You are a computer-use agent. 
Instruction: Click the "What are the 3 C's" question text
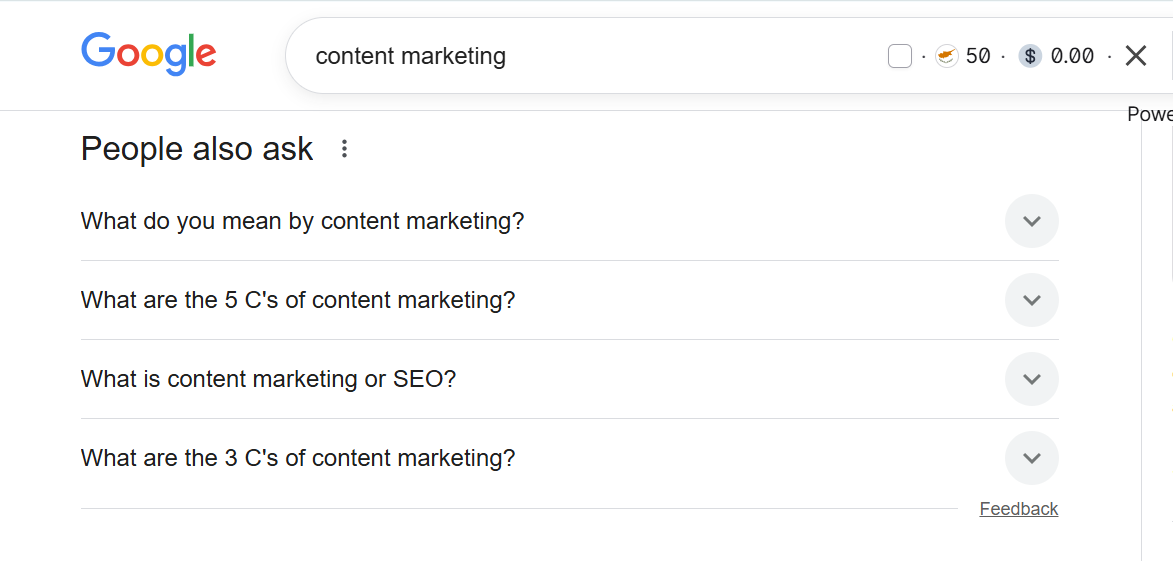[x=298, y=458]
